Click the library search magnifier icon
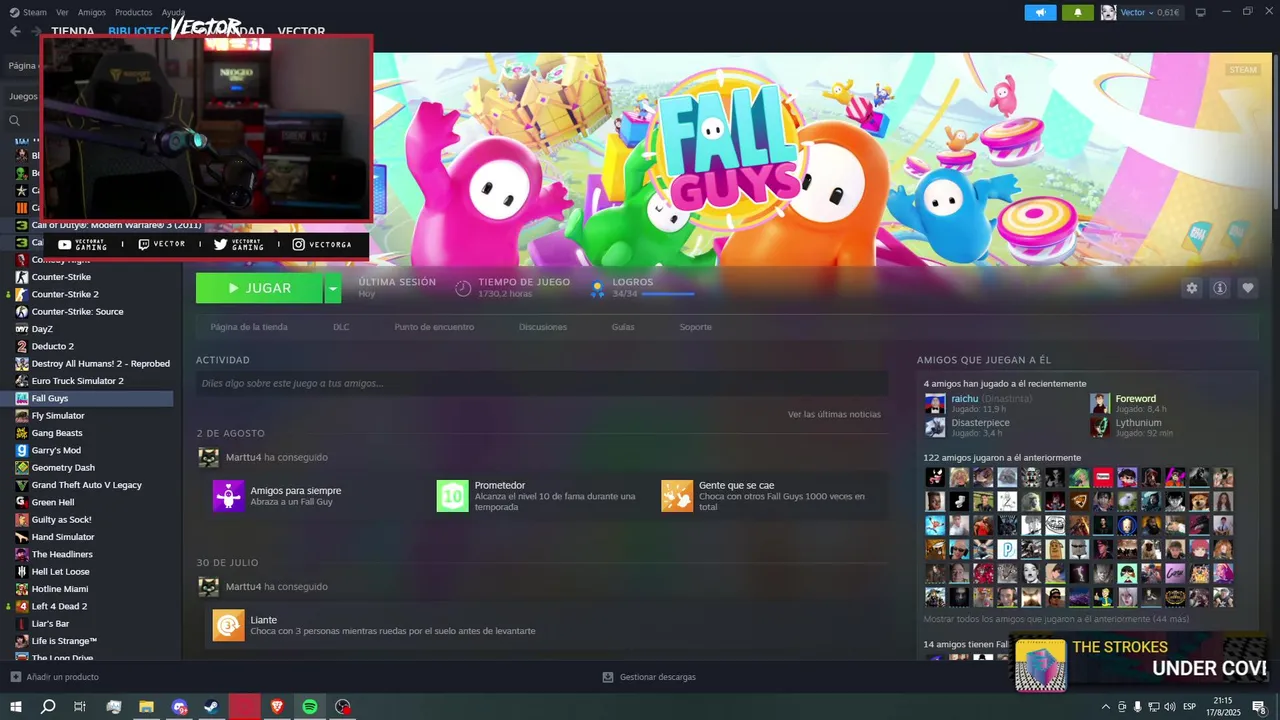The height and width of the screenshot is (720, 1280). 14,121
